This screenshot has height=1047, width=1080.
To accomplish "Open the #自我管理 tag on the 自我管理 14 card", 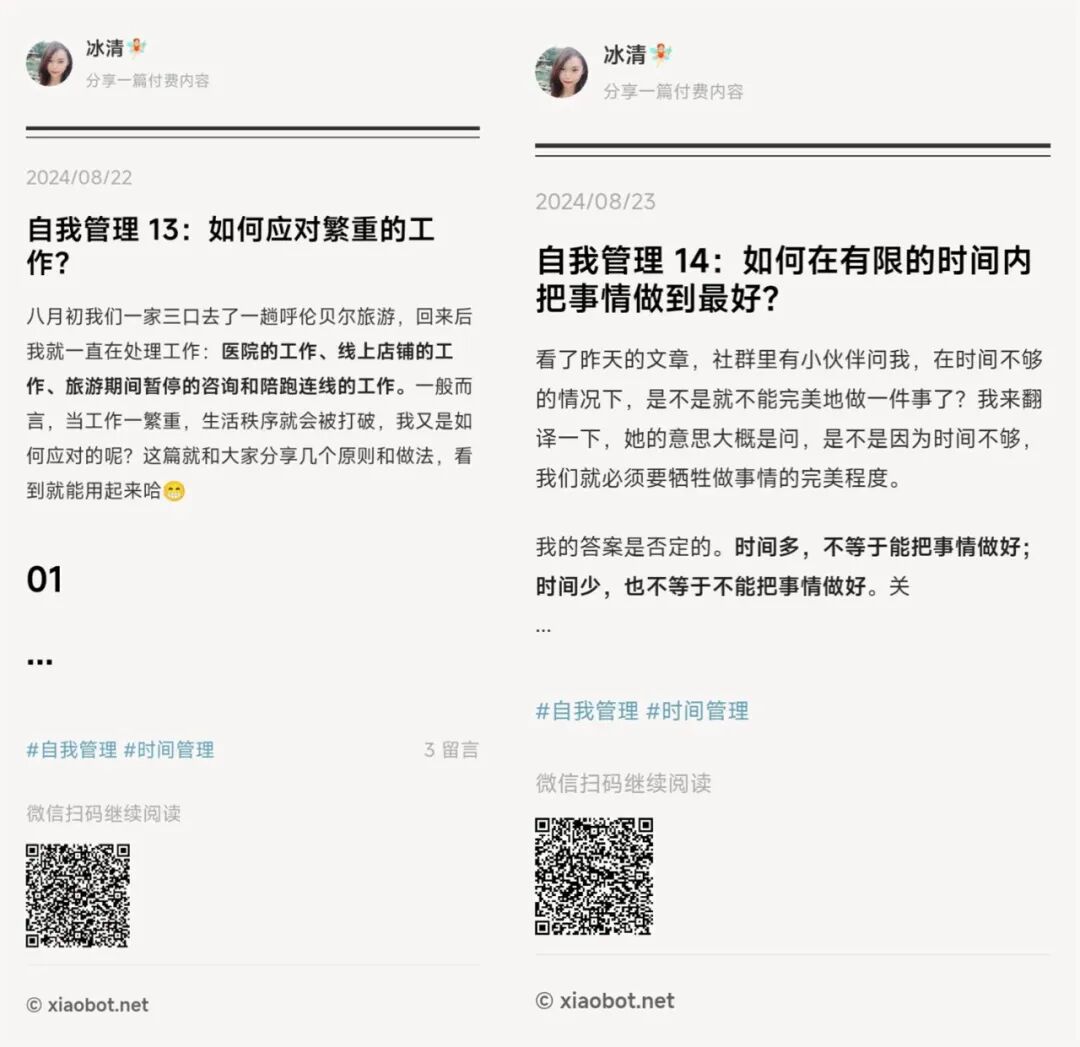I will (x=588, y=711).
